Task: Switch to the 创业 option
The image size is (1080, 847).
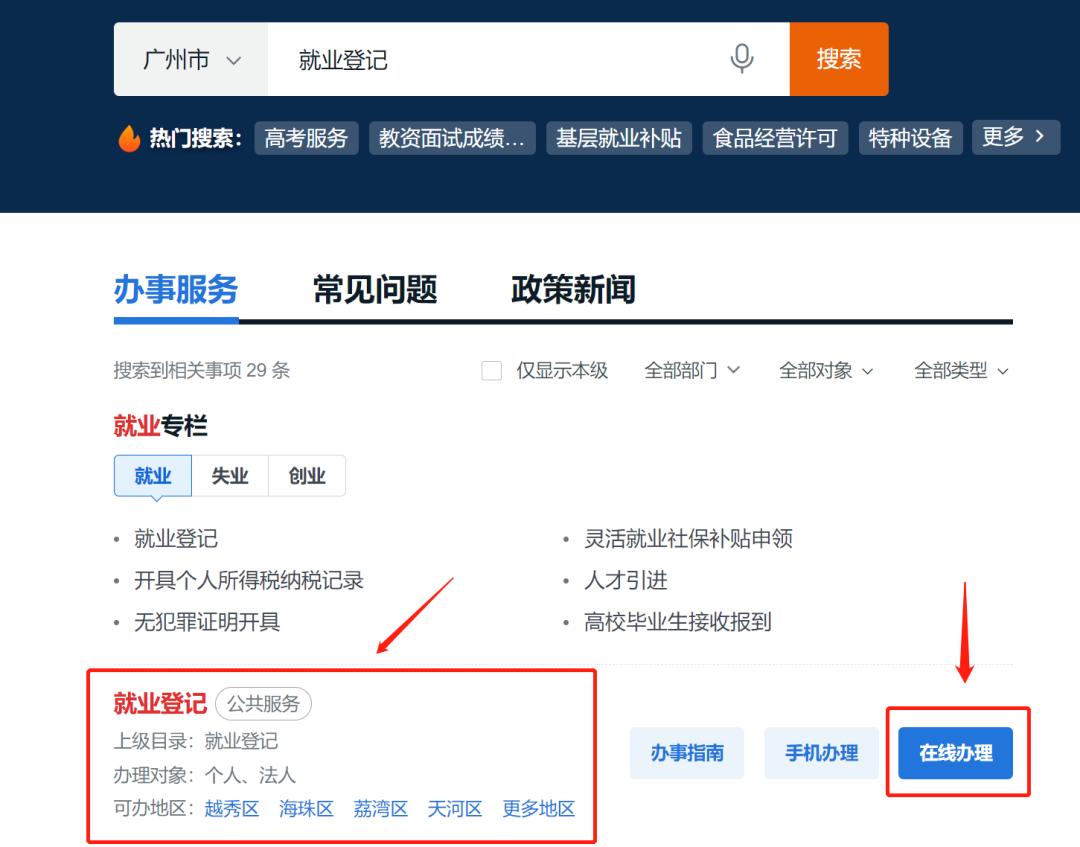Action: (307, 475)
